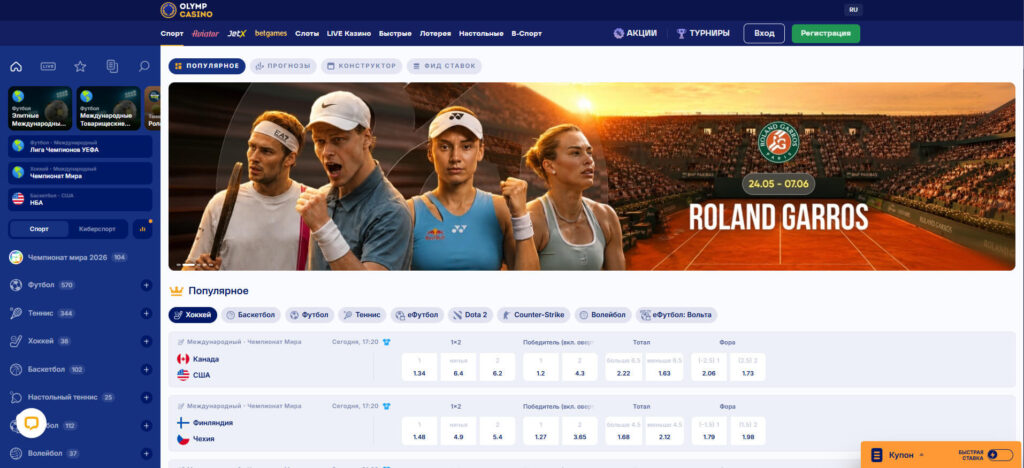The height and width of the screenshot is (468, 1024).
Task: Click the jersey icon in Финляндия–Чехия row
Action: [x=387, y=406]
